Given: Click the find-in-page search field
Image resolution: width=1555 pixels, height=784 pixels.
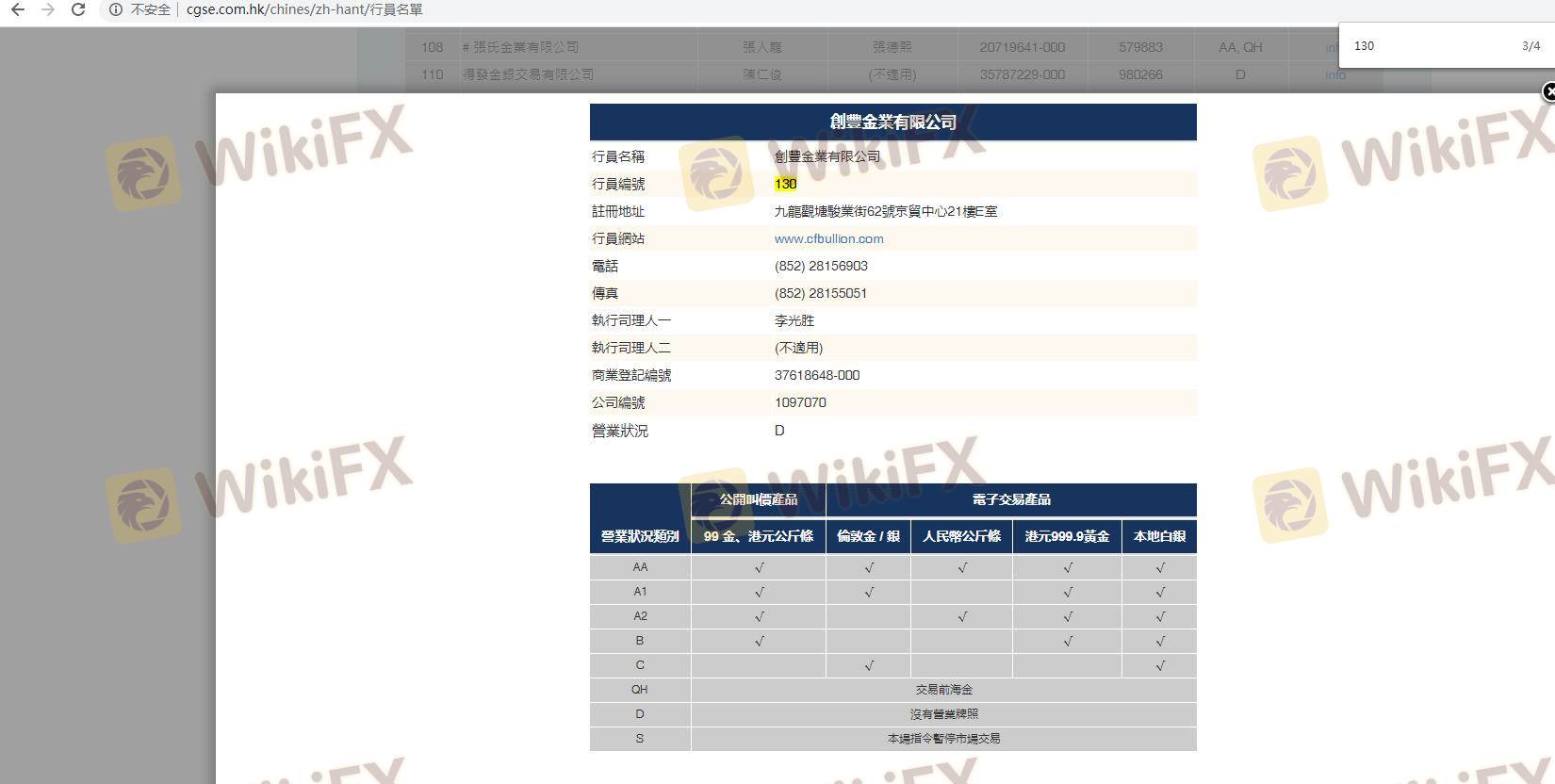Looking at the screenshot, I should [x=1423, y=45].
